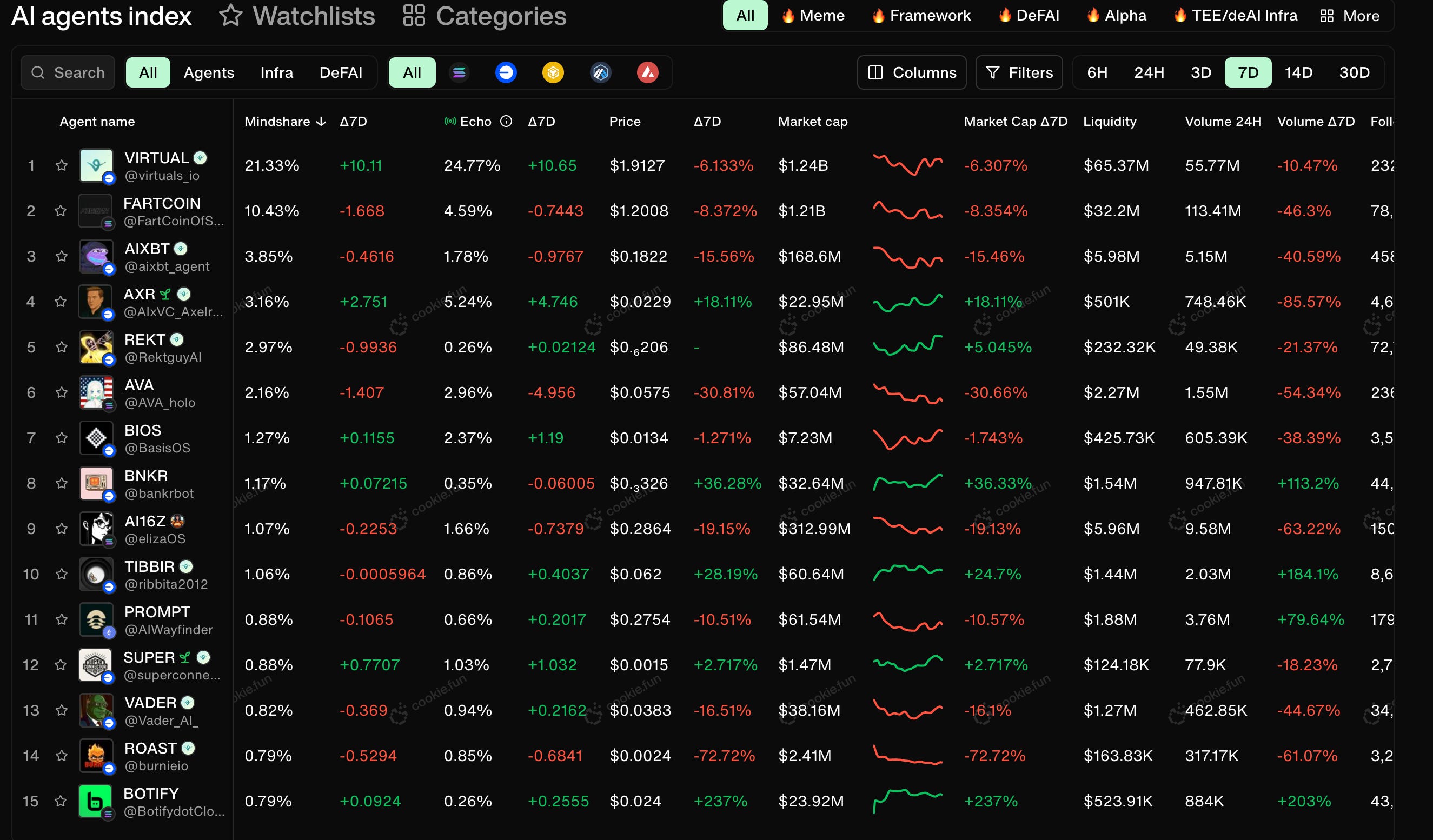Toggle favorite star for AIXBT
The image size is (1433, 840).
pos(62,256)
